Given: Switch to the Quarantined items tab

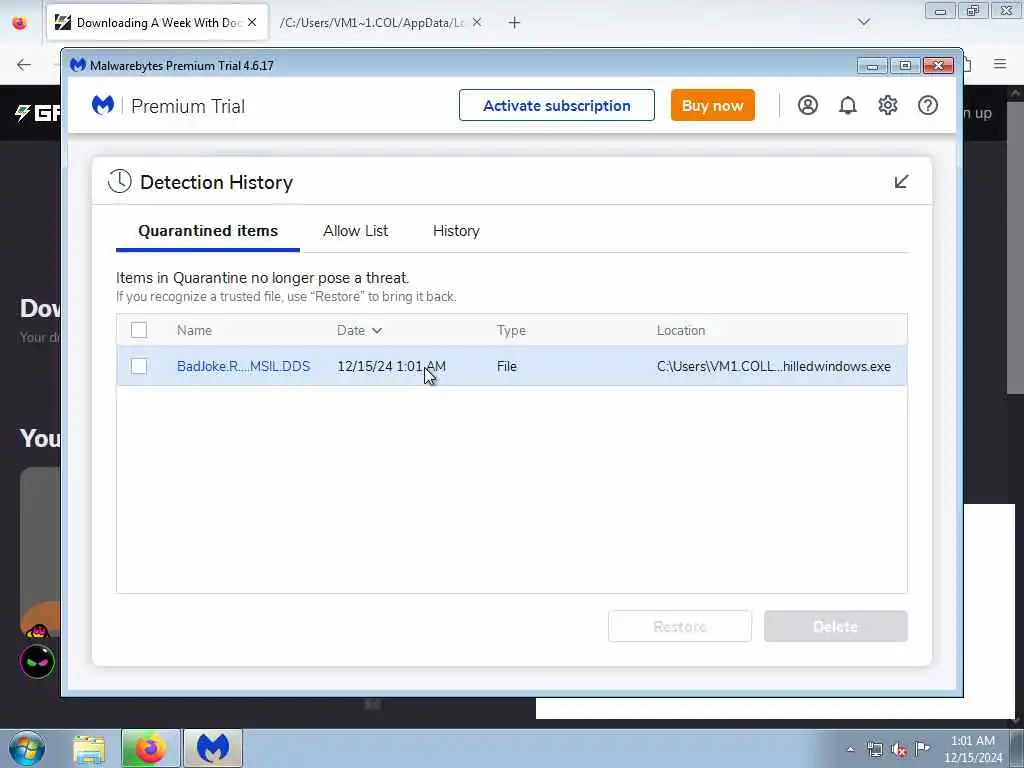Looking at the screenshot, I should tap(208, 231).
